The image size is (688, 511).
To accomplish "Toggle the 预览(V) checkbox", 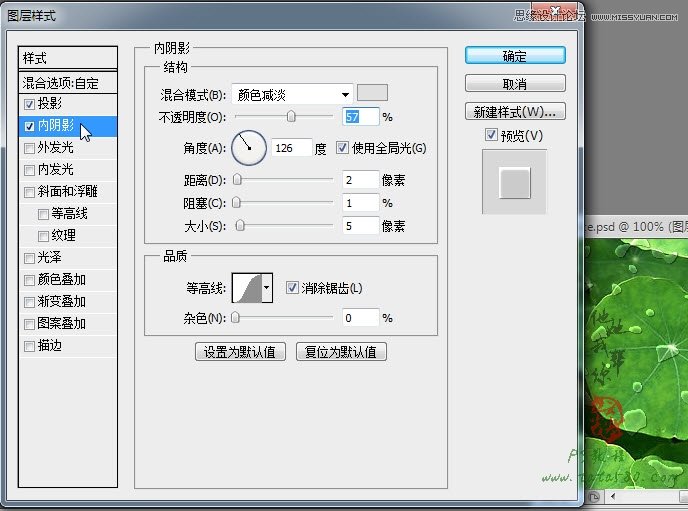I will [x=491, y=135].
